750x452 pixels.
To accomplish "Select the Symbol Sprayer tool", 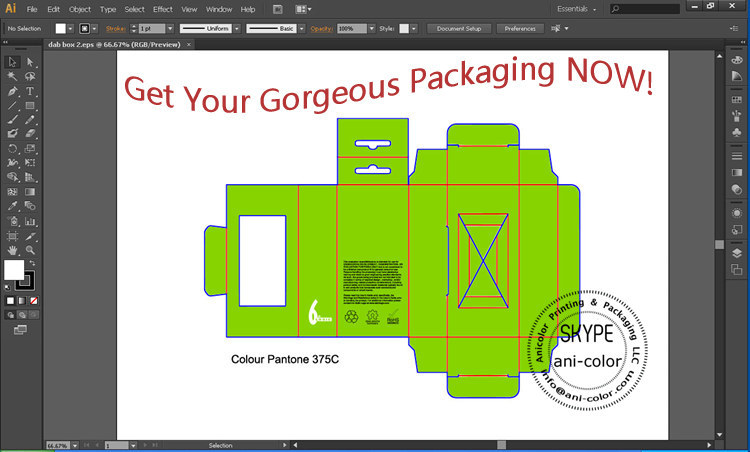I will [x=12, y=221].
